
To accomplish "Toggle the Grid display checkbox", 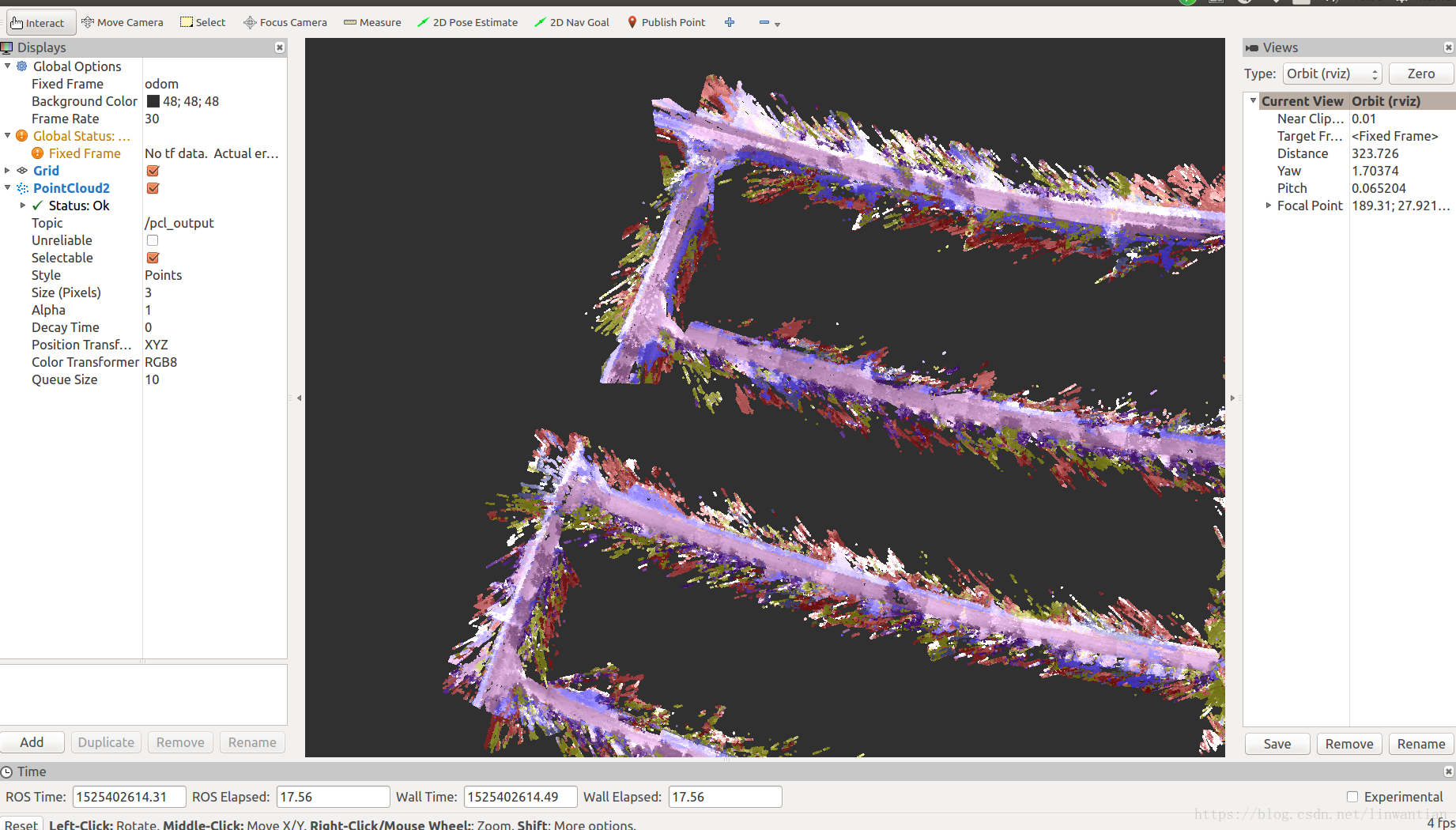I will (x=153, y=171).
